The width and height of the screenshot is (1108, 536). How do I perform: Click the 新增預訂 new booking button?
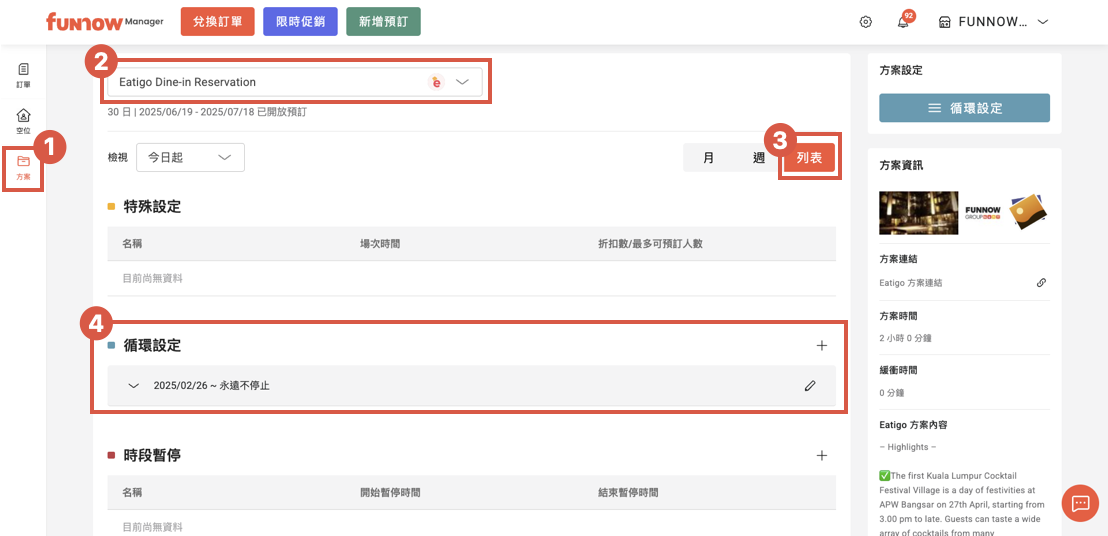(383, 22)
